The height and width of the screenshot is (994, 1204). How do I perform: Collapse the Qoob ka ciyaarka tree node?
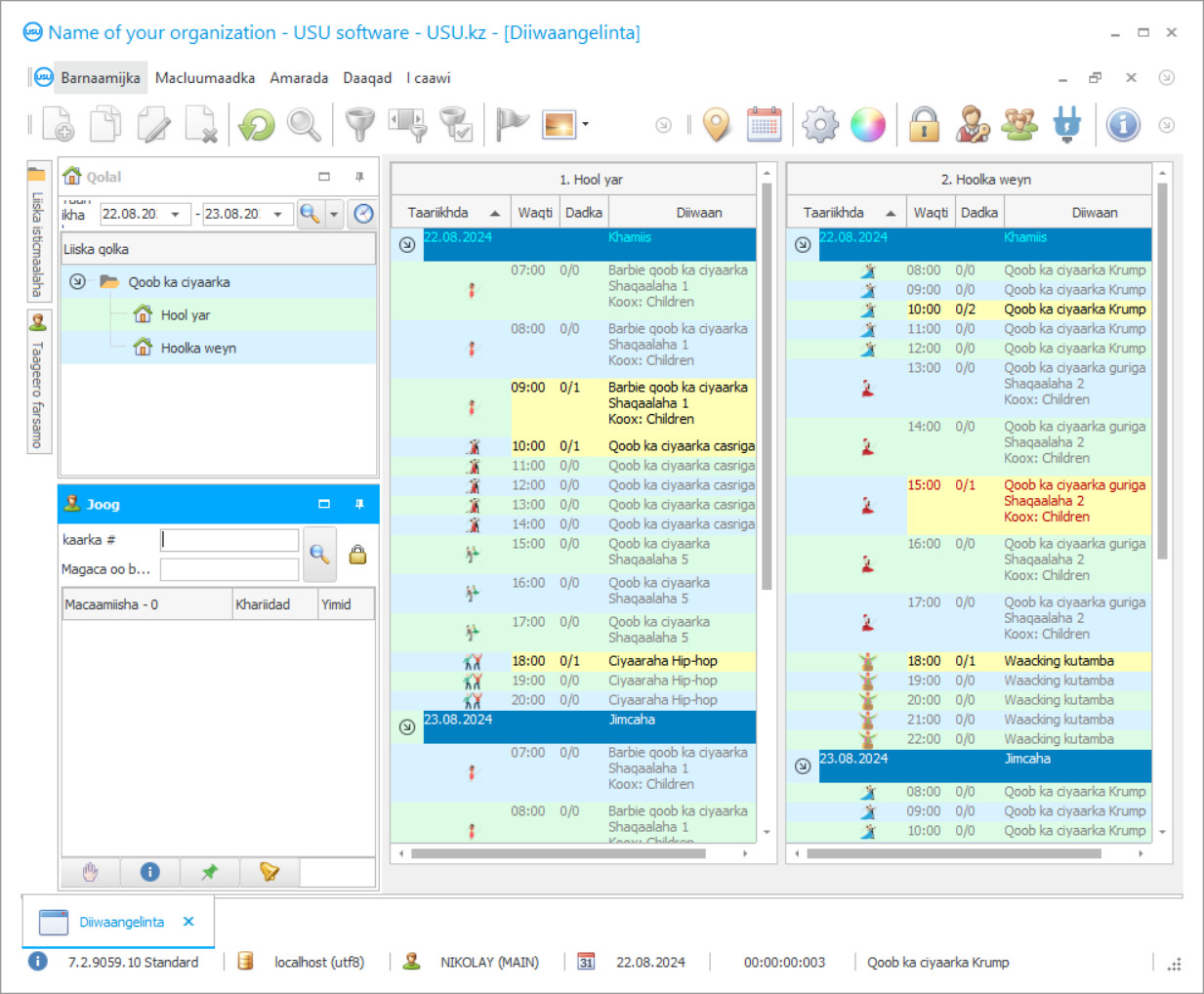click(x=77, y=282)
